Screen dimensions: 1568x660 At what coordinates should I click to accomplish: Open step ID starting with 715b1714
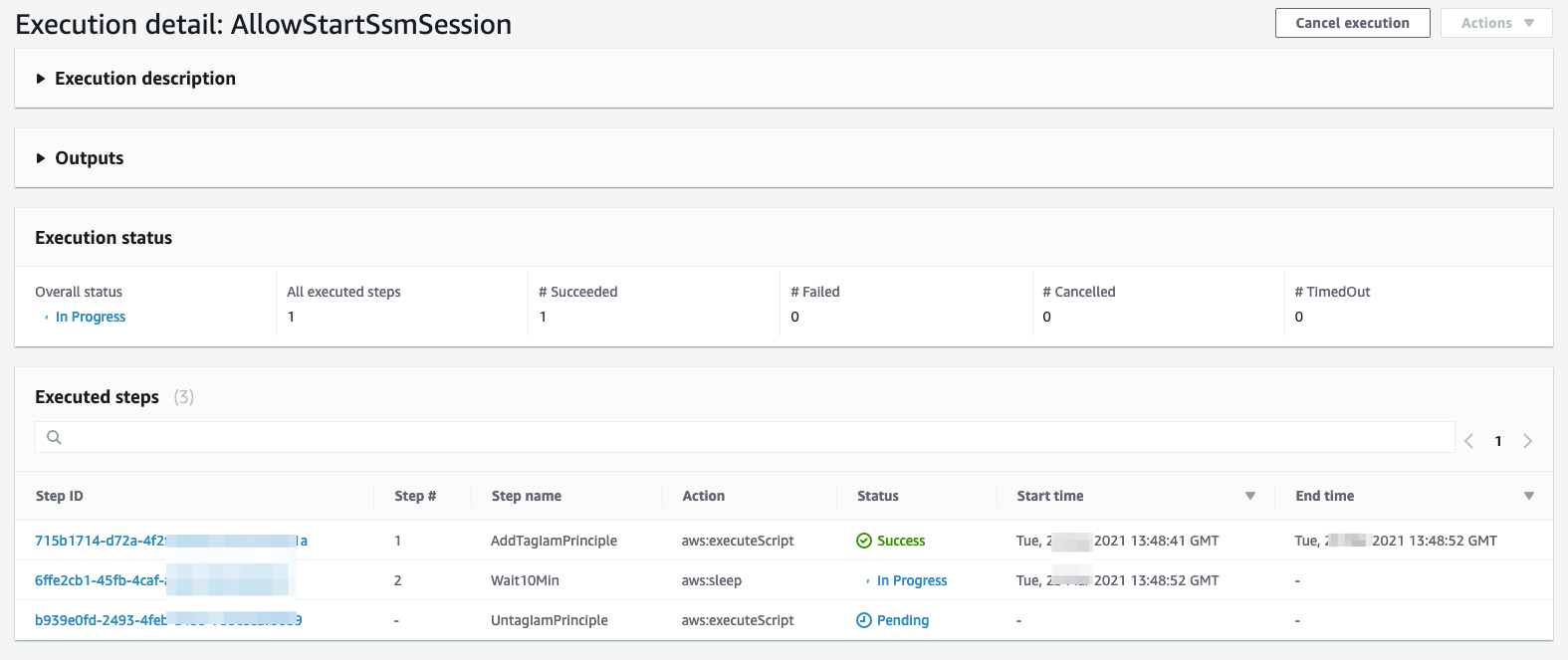point(100,541)
